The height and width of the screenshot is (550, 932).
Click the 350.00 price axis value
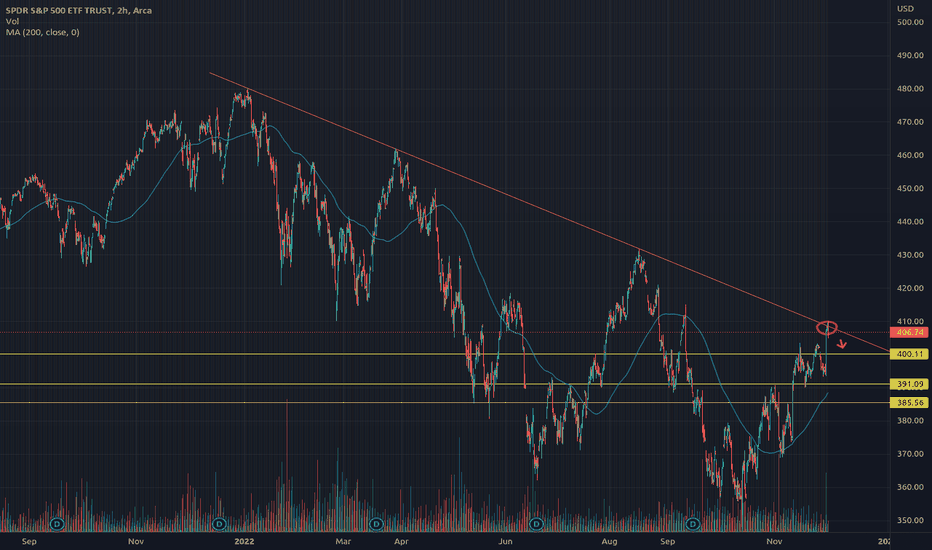click(x=910, y=520)
